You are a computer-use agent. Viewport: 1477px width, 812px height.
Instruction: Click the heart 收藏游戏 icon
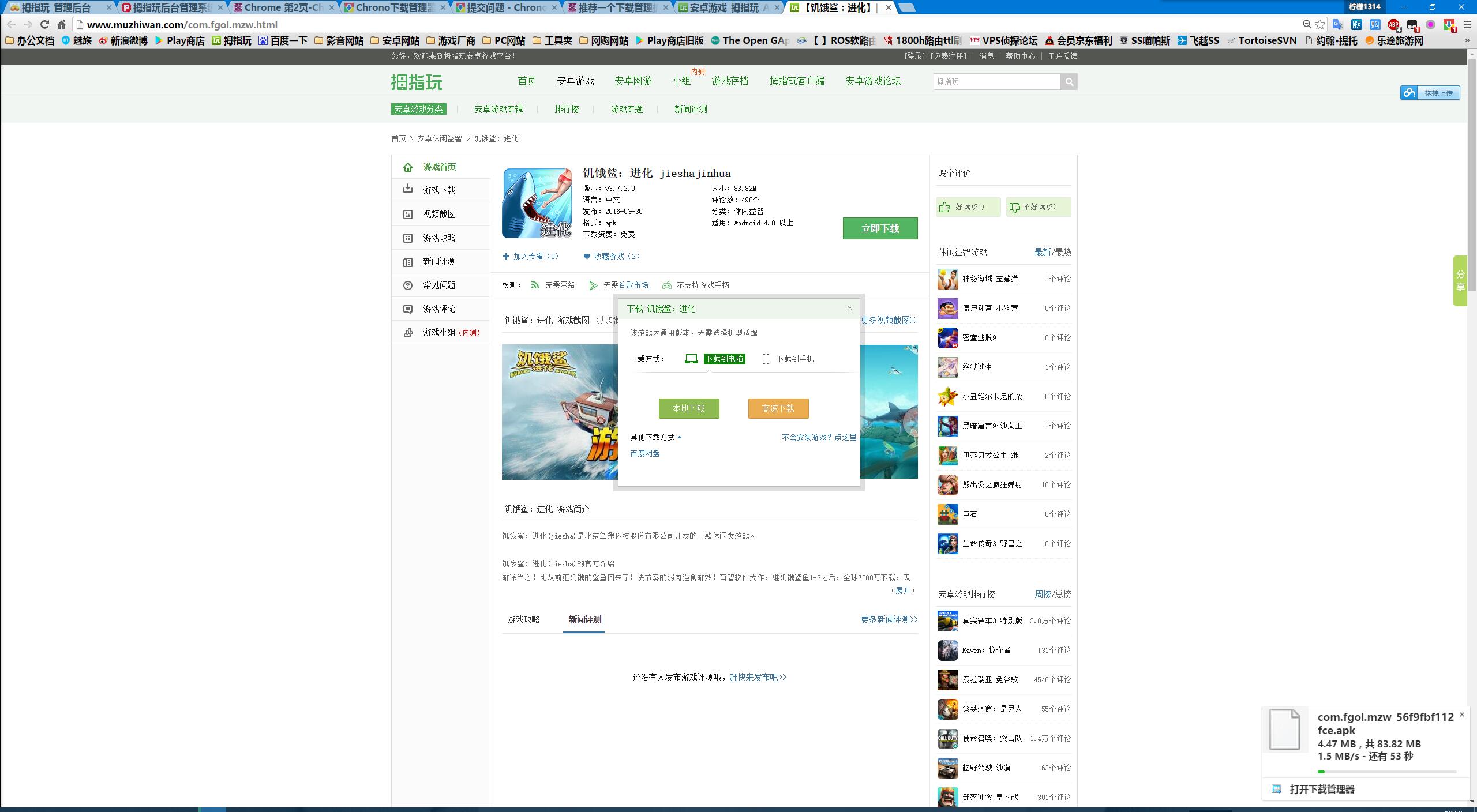pyautogui.click(x=587, y=257)
